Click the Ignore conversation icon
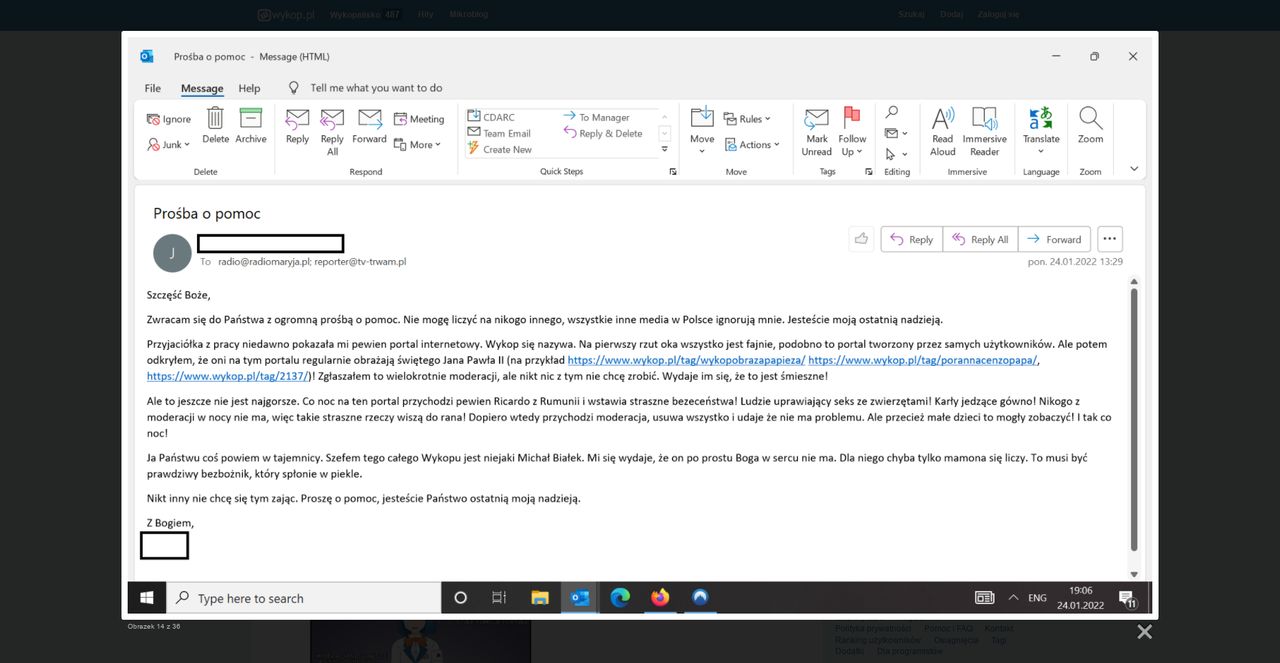This screenshot has width=1280, height=663. tap(153, 119)
